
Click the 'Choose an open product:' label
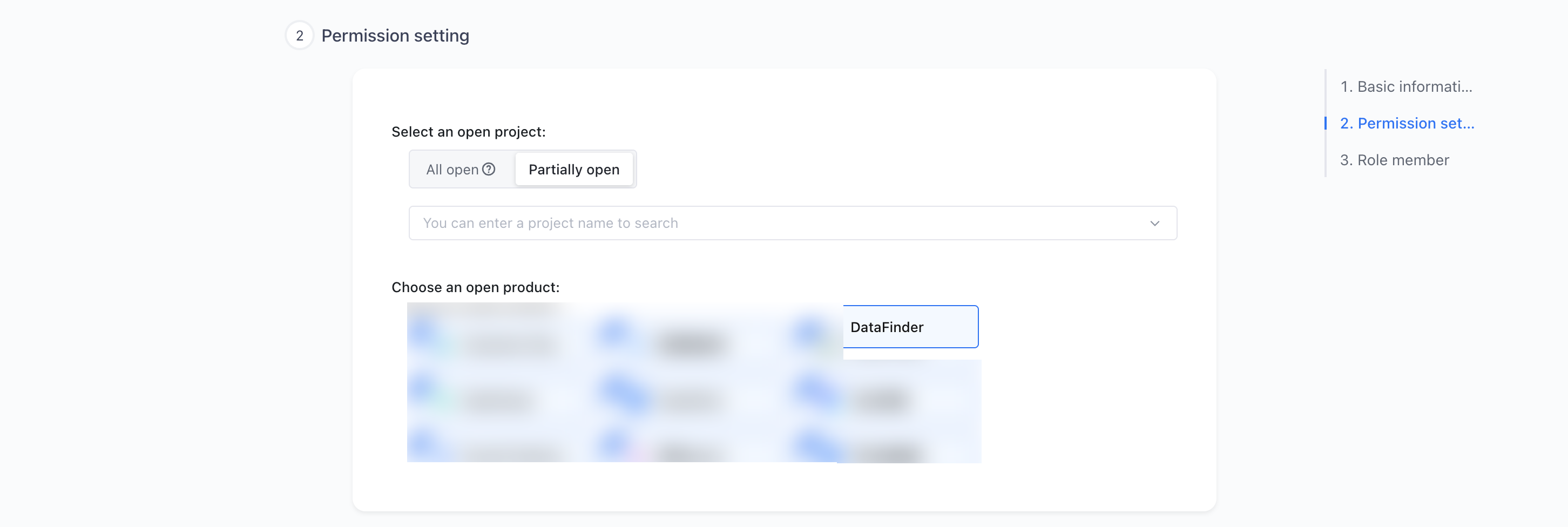point(475,287)
